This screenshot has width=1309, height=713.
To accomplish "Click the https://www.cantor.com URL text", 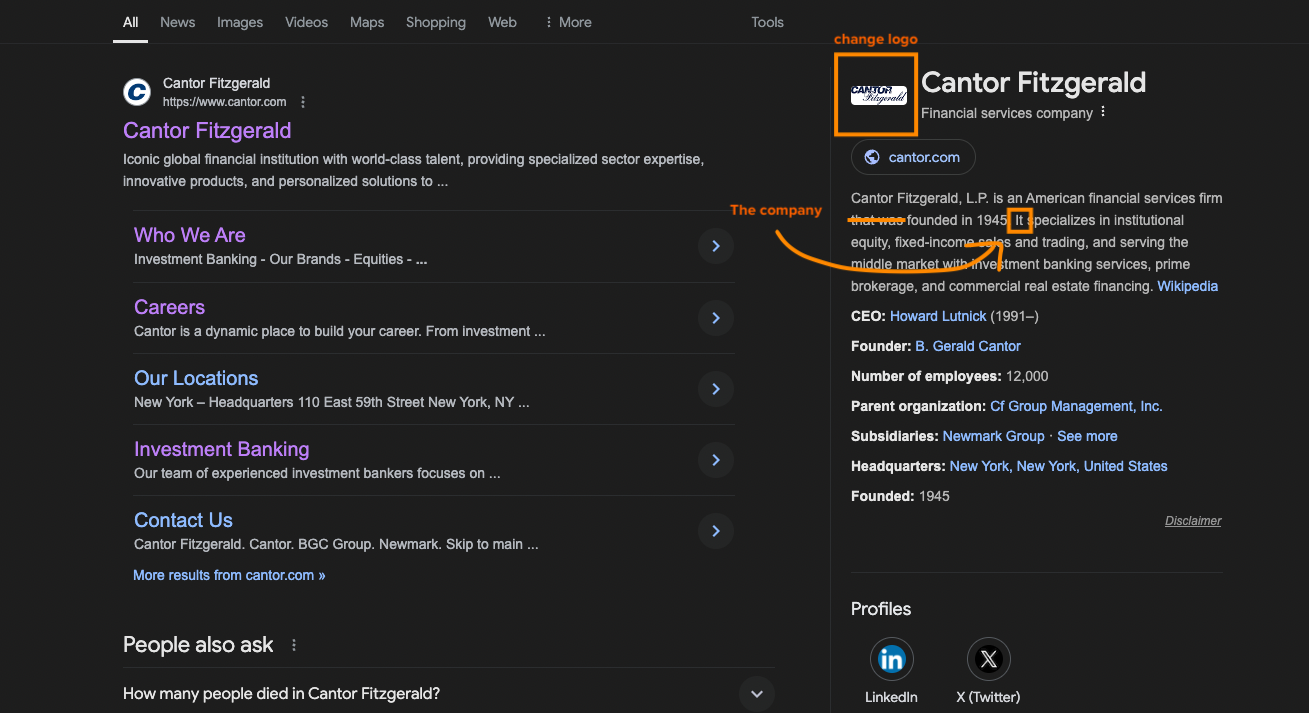I will tap(225, 102).
